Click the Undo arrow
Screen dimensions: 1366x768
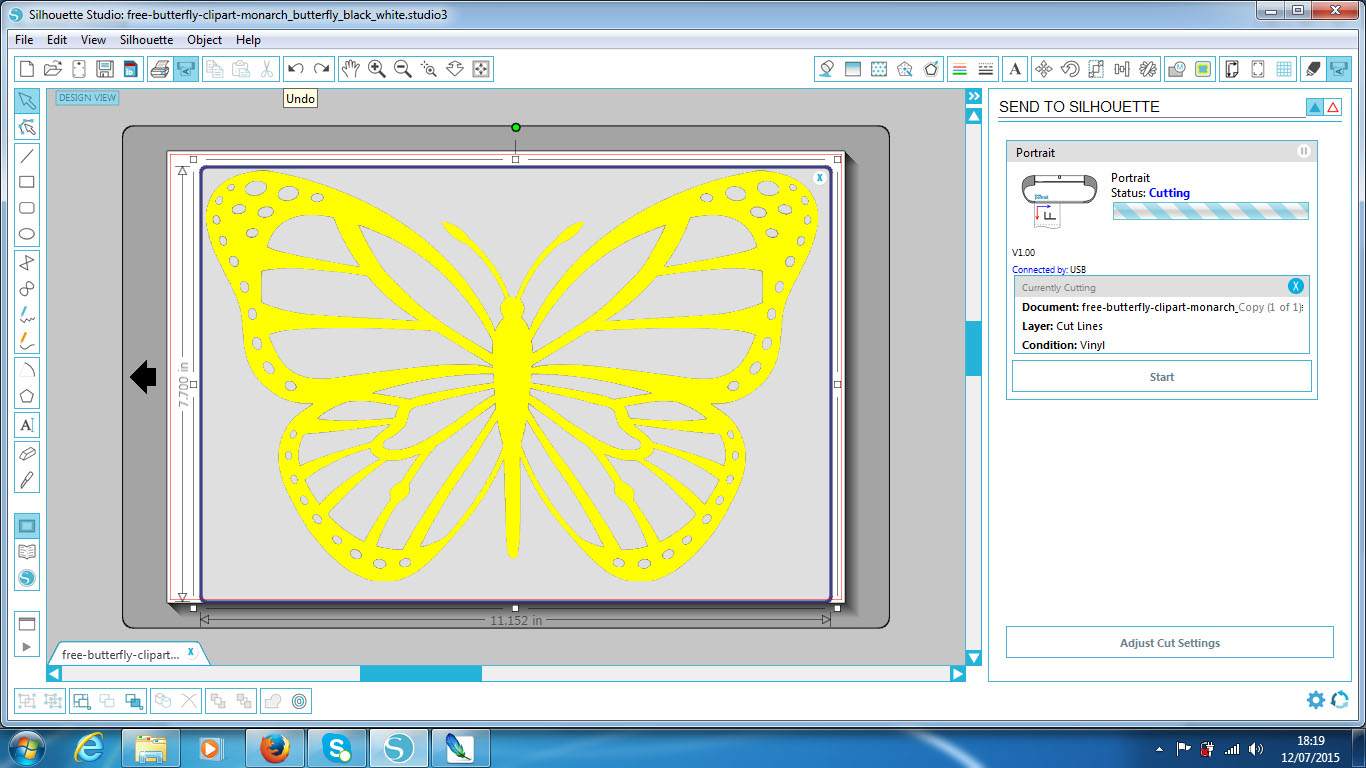point(295,69)
